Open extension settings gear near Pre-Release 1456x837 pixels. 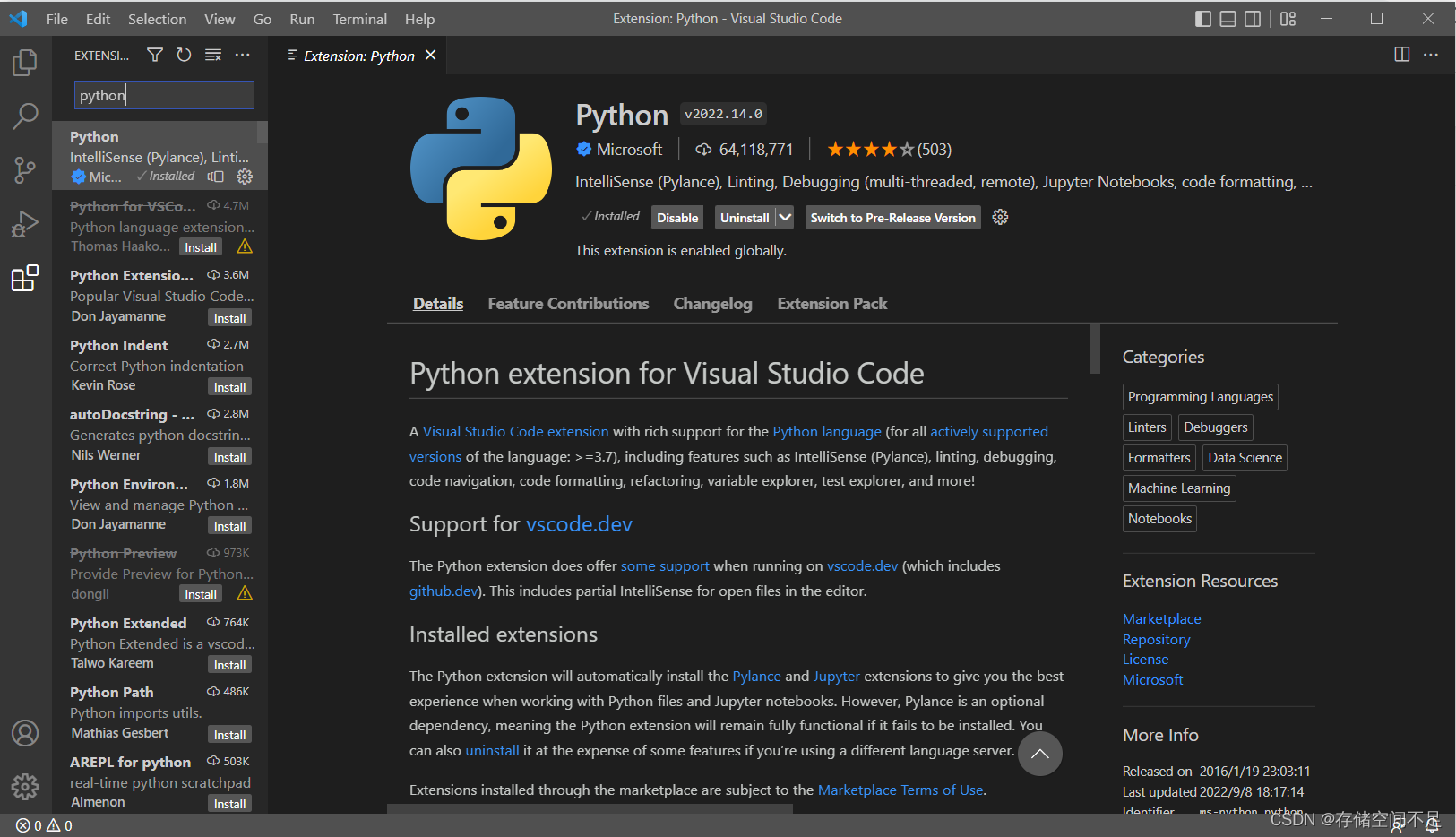pyautogui.click(x=1001, y=217)
